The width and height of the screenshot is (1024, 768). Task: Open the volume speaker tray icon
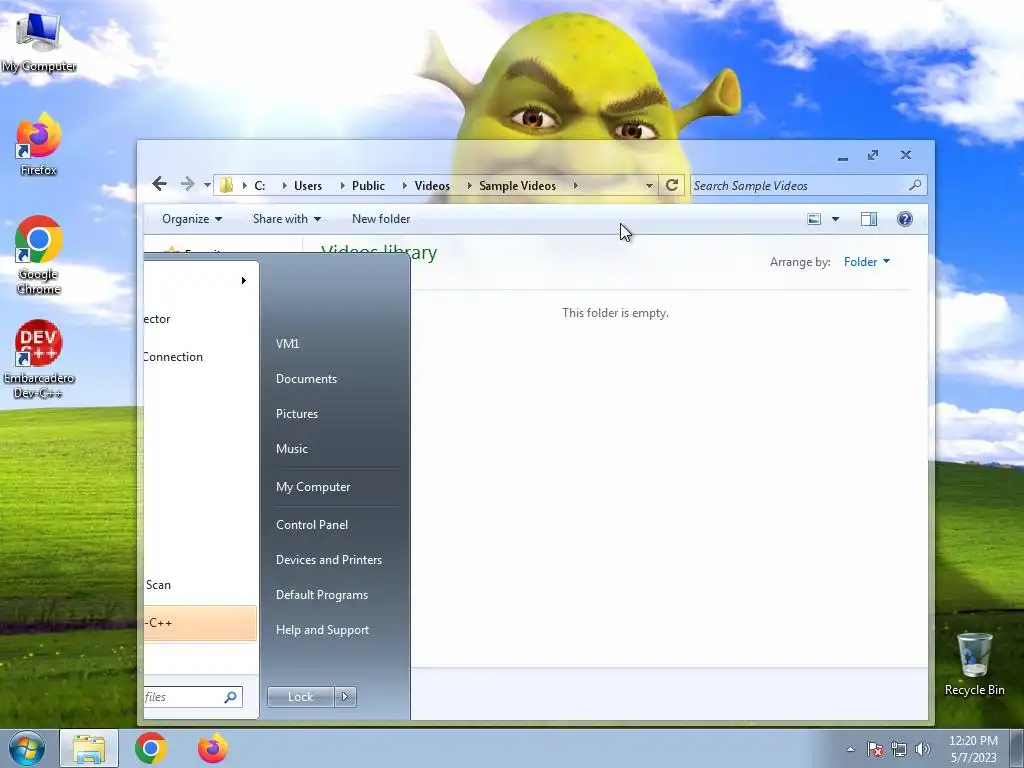click(923, 749)
